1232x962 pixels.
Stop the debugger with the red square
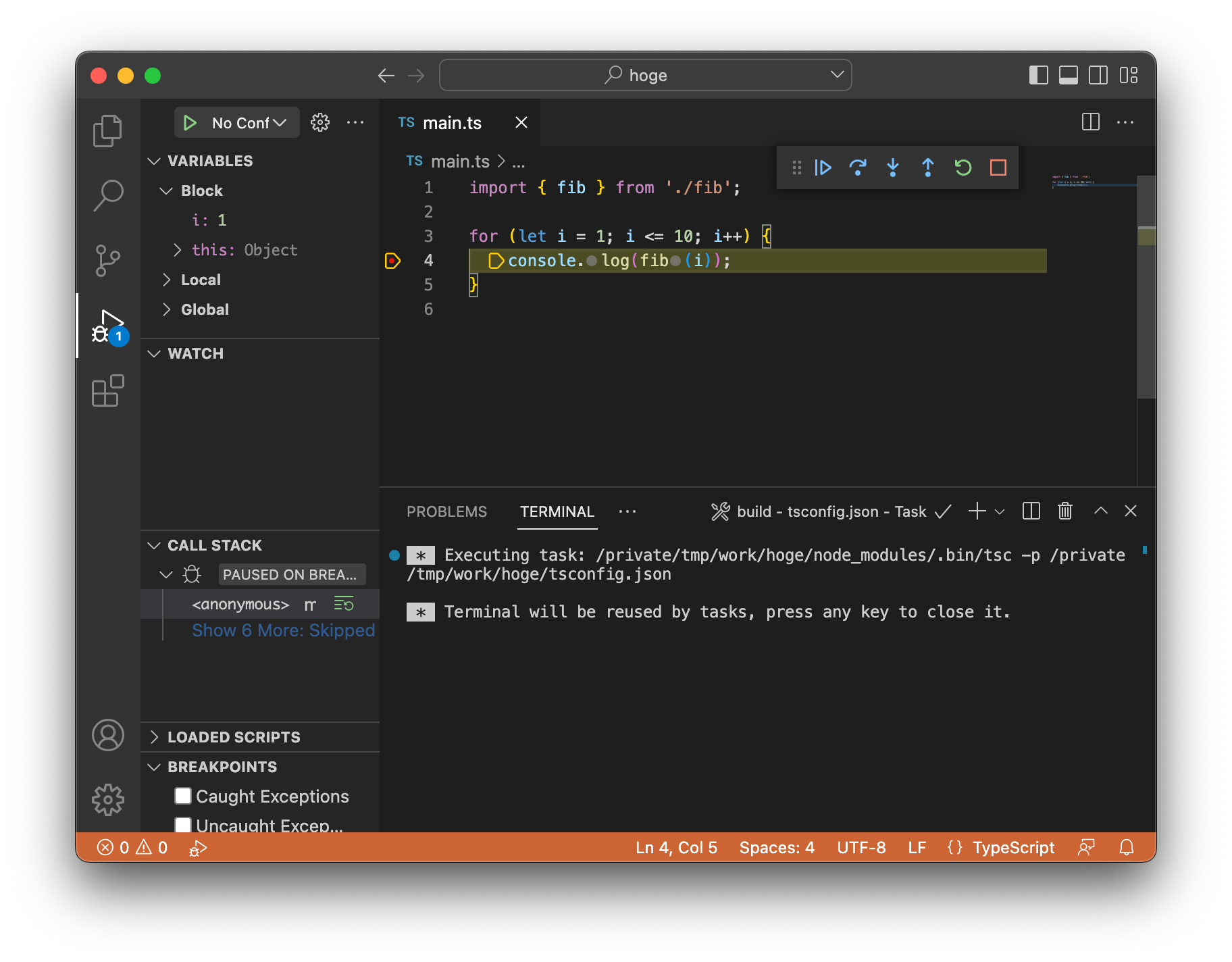pyautogui.click(x=998, y=168)
